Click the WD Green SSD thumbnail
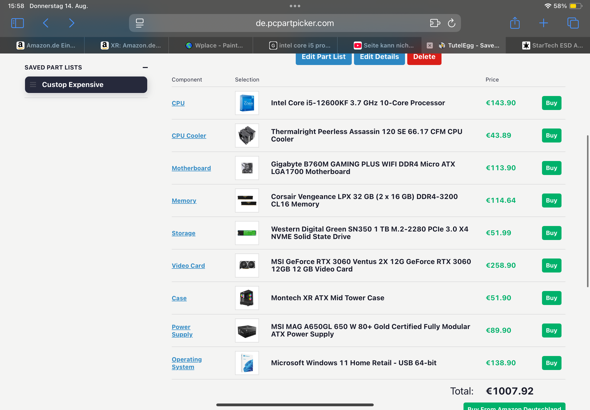 tap(247, 233)
